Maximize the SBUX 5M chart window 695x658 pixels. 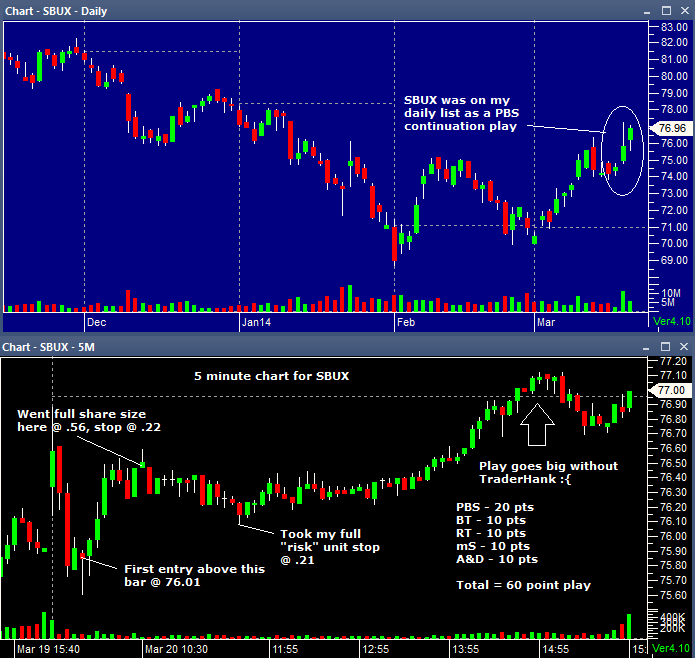[x=665, y=347]
